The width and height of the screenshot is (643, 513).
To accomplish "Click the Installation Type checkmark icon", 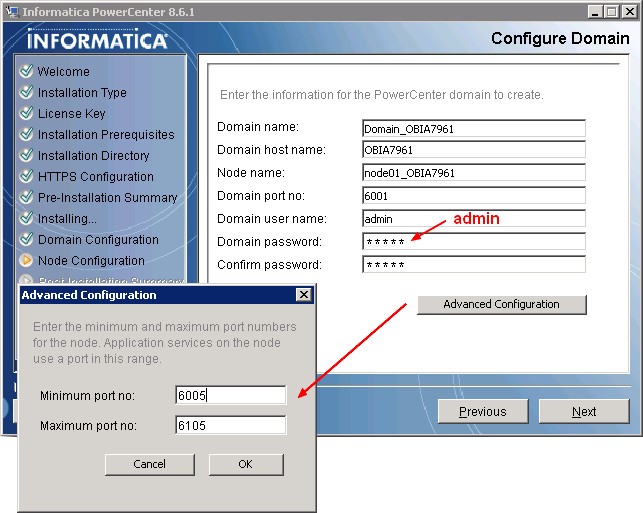I will click(x=26, y=92).
